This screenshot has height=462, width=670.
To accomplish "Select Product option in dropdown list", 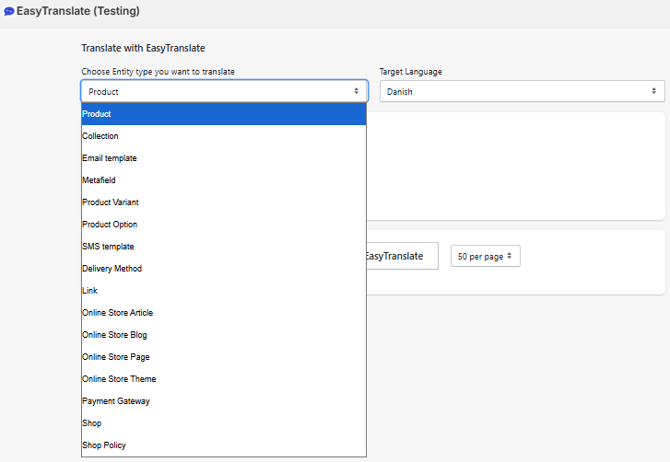I will (x=97, y=114).
